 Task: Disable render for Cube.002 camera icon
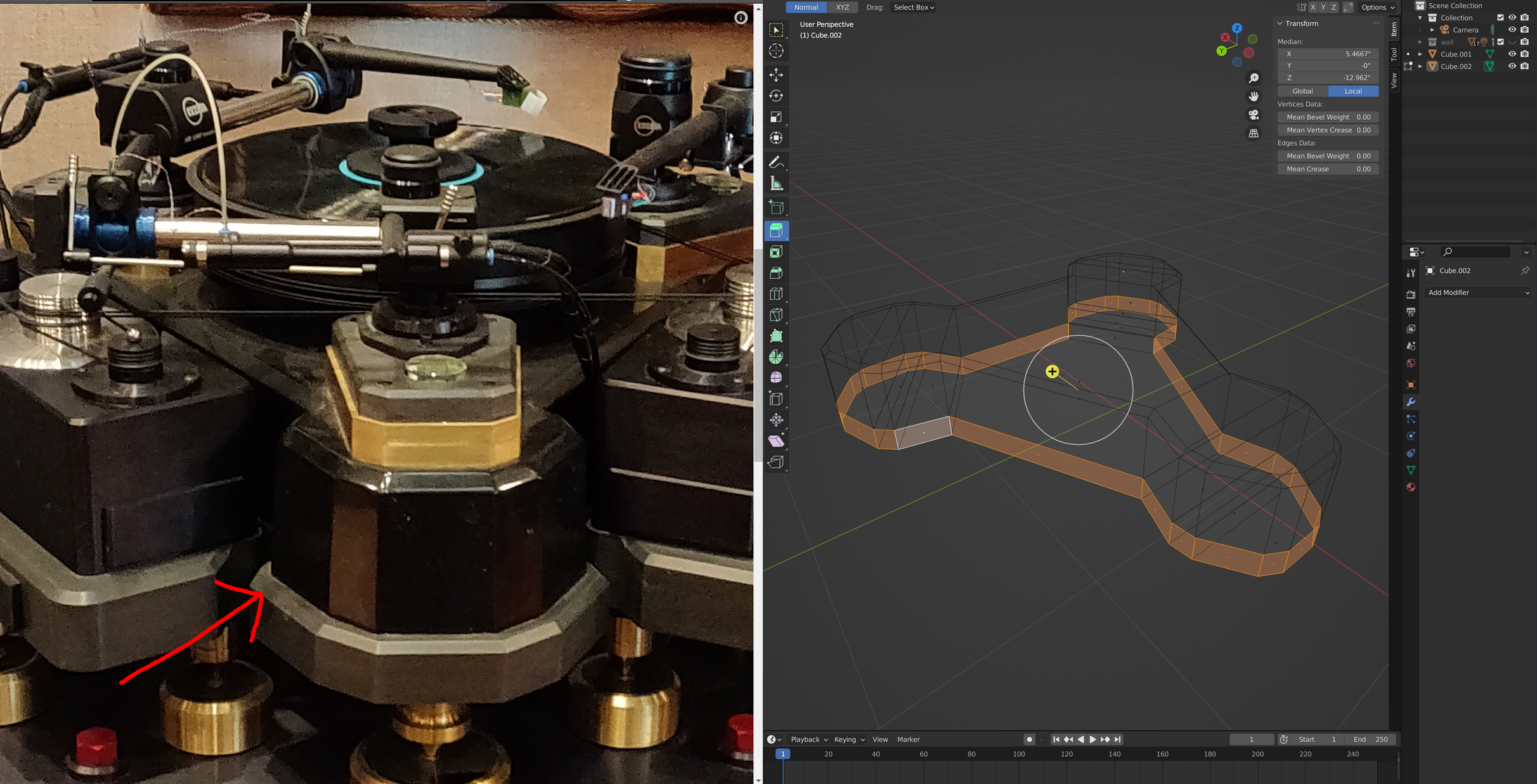click(x=1525, y=66)
